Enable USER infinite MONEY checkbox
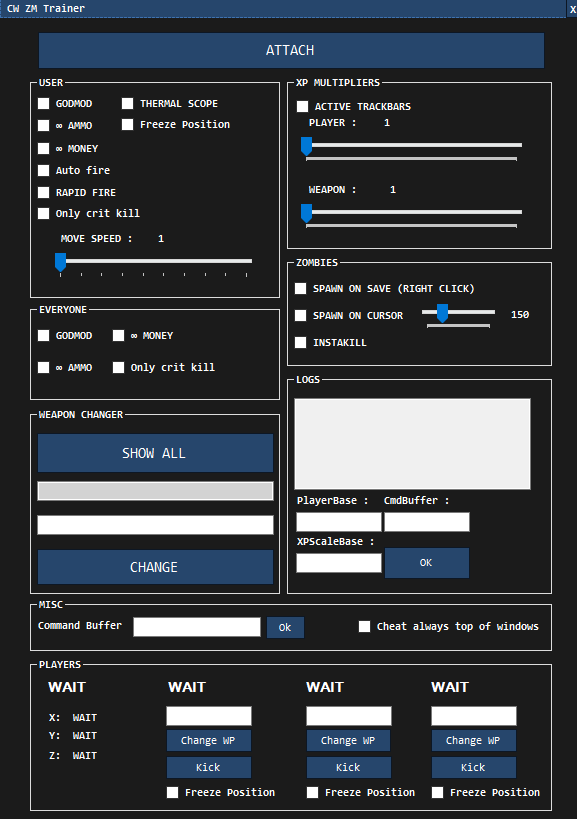Viewport: 577px width, 819px height. point(44,148)
